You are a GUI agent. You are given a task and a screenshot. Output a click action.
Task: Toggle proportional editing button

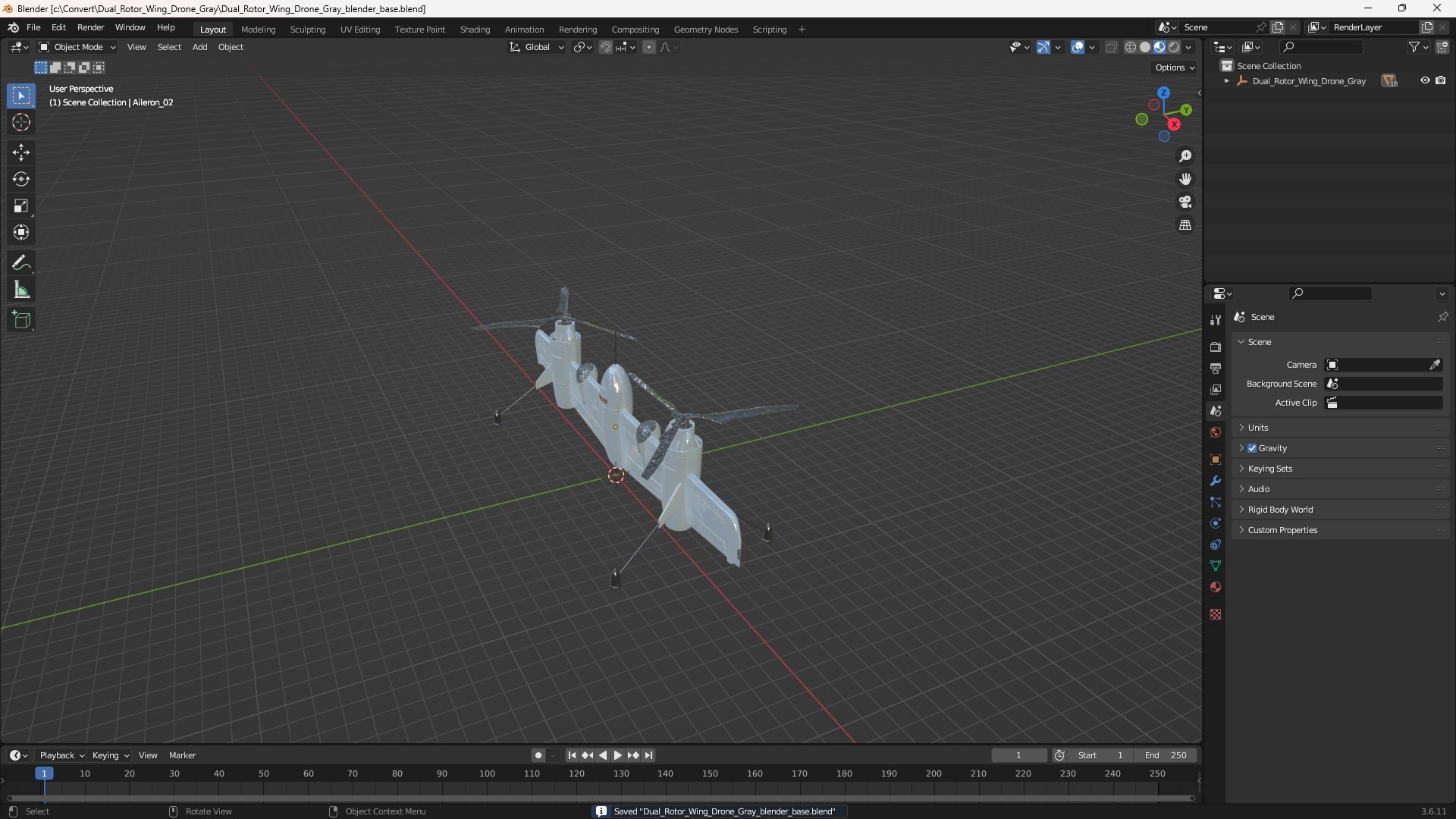click(x=649, y=47)
